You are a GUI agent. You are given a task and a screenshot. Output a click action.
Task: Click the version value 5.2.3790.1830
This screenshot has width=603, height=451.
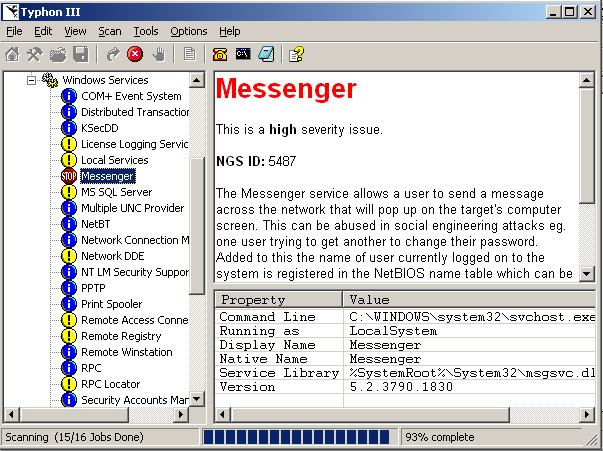pos(401,387)
